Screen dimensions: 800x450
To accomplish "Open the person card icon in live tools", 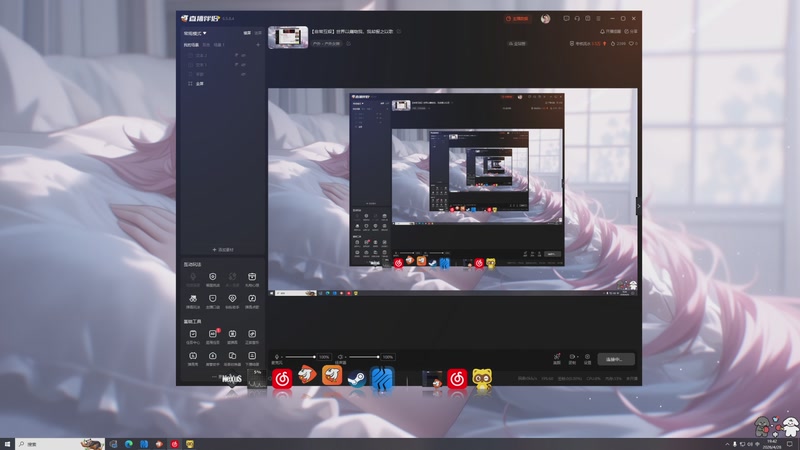I will click(252, 358).
